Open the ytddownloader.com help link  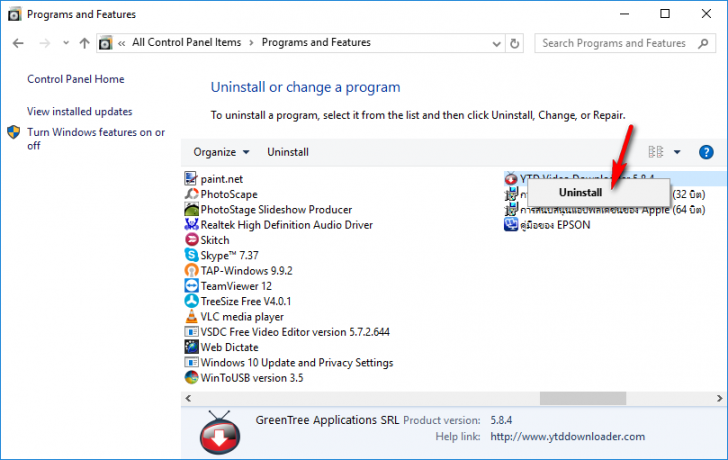pyautogui.click(x=567, y=436)
